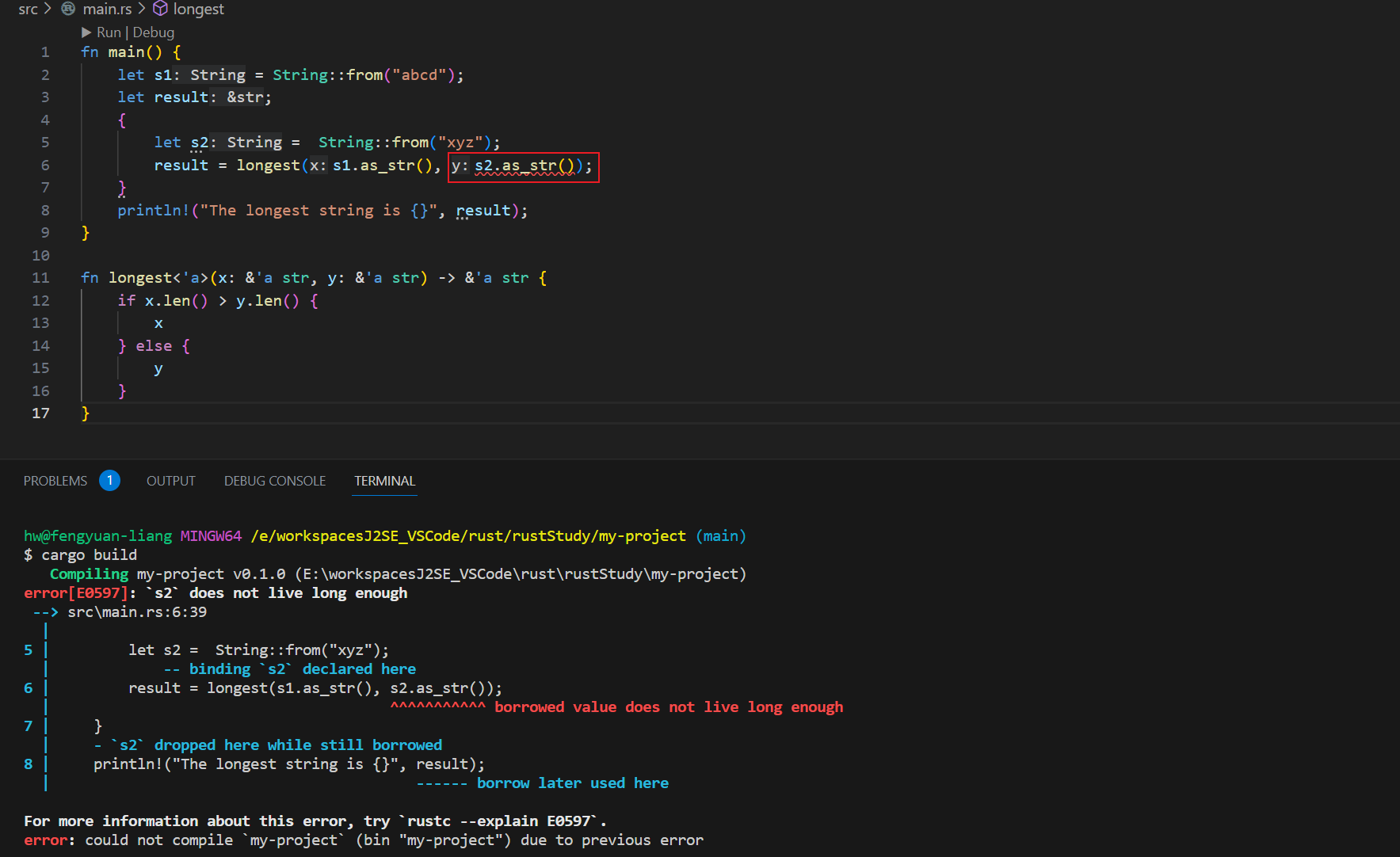Click 'else' keyword on line 14

(x=154, y=346)
